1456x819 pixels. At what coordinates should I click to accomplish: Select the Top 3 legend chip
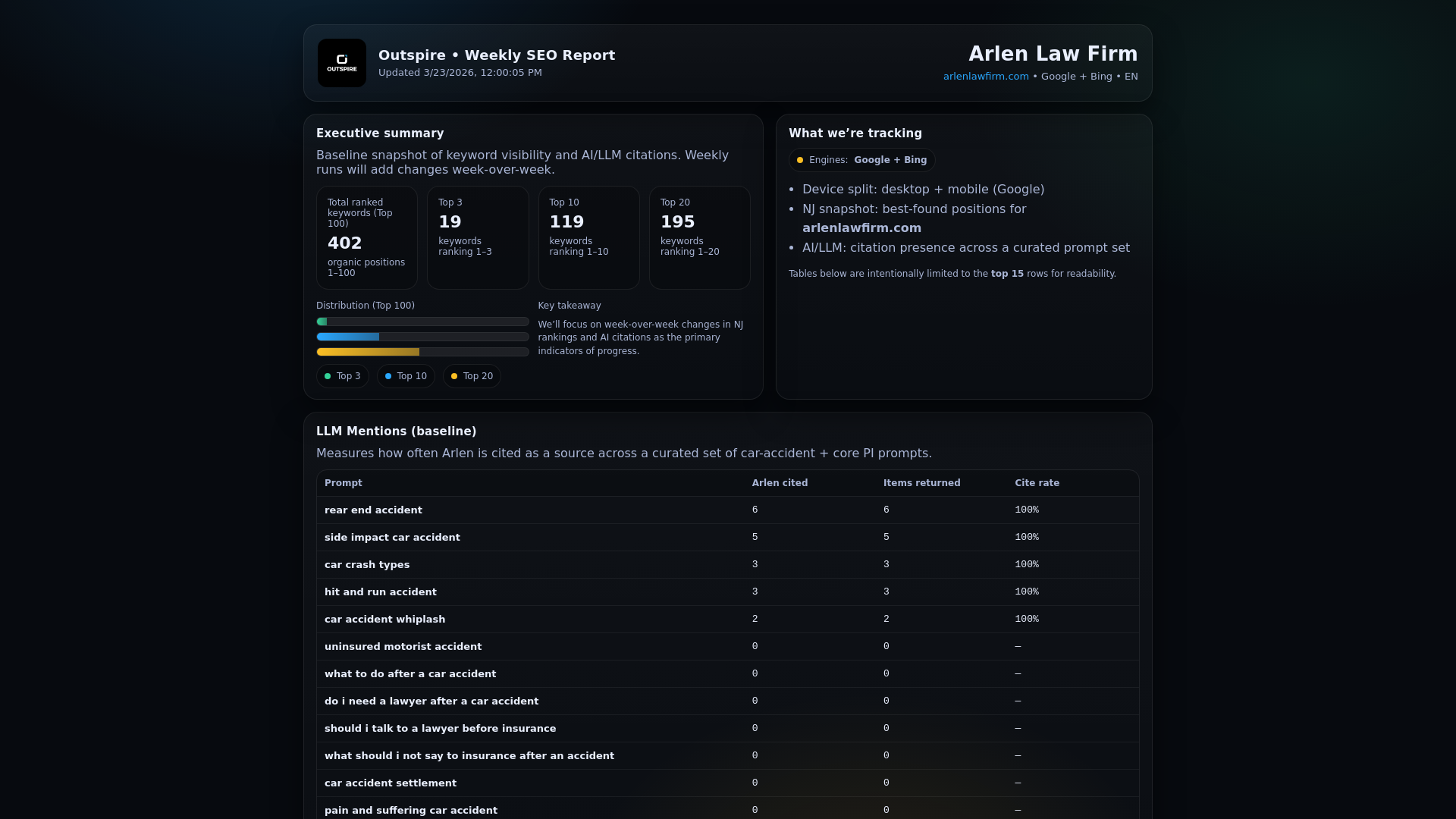tap(343, 376)
